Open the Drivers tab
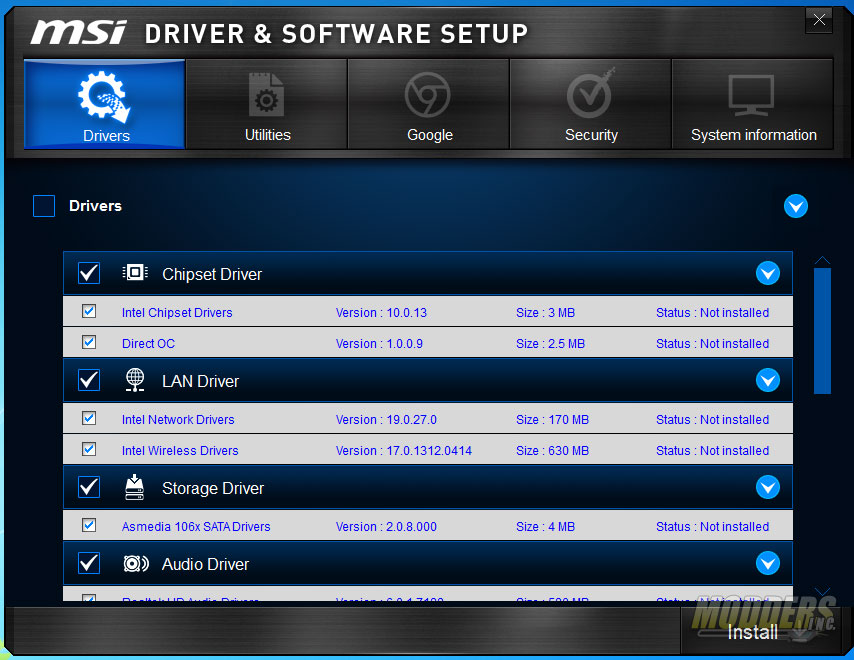 pyautogui.click(x=105, y=104)
